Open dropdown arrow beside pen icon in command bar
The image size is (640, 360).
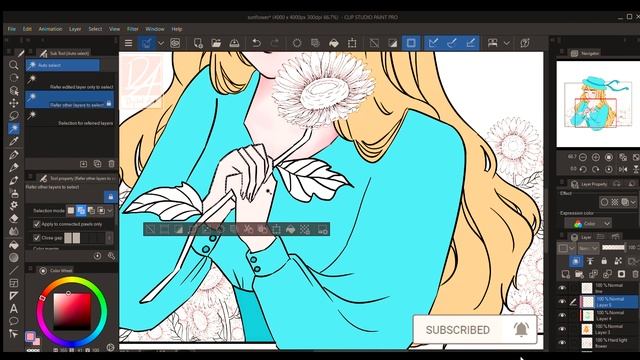[161, 43]
